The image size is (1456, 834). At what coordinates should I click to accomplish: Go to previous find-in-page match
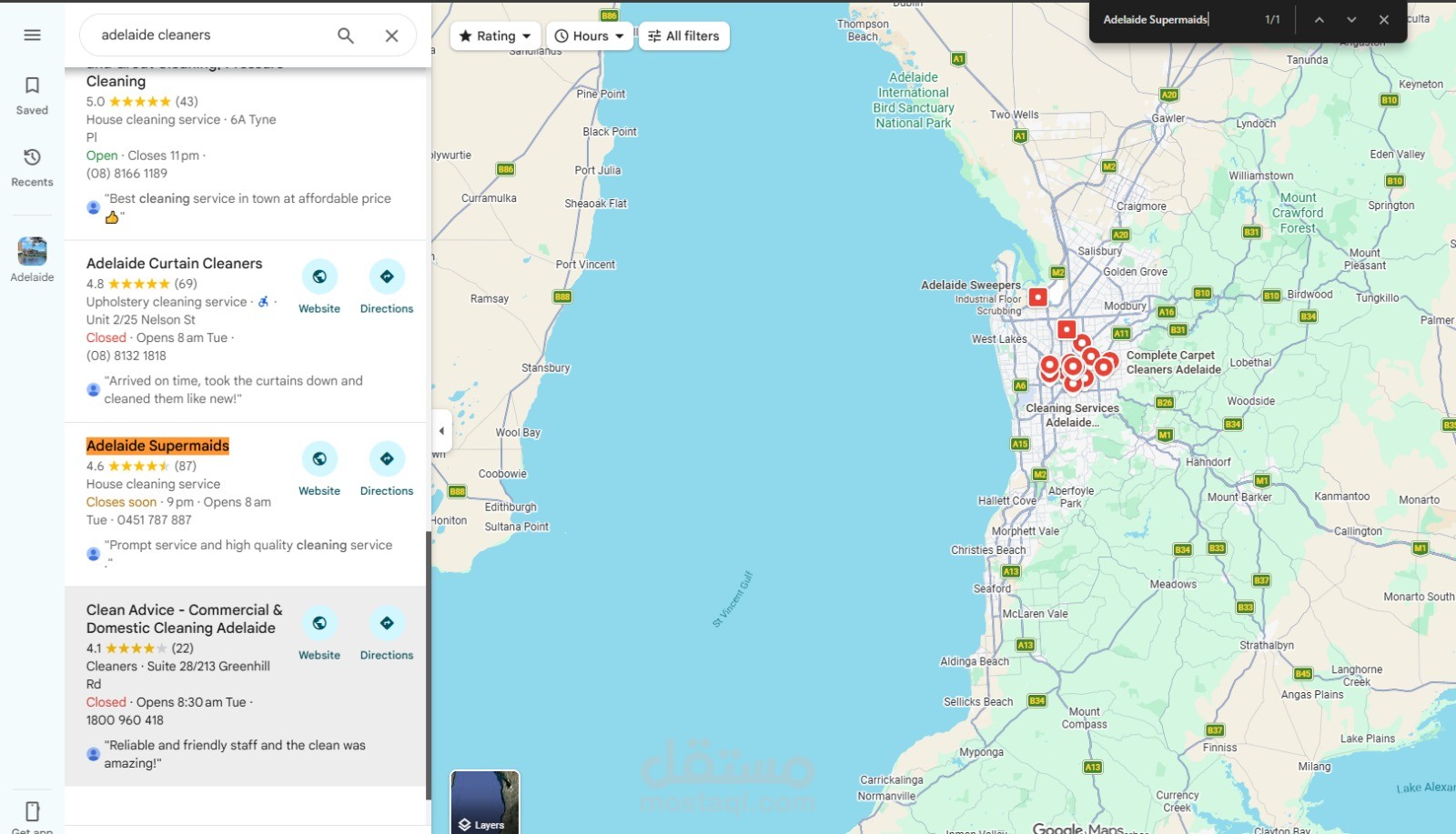[x=1319, y=20]
